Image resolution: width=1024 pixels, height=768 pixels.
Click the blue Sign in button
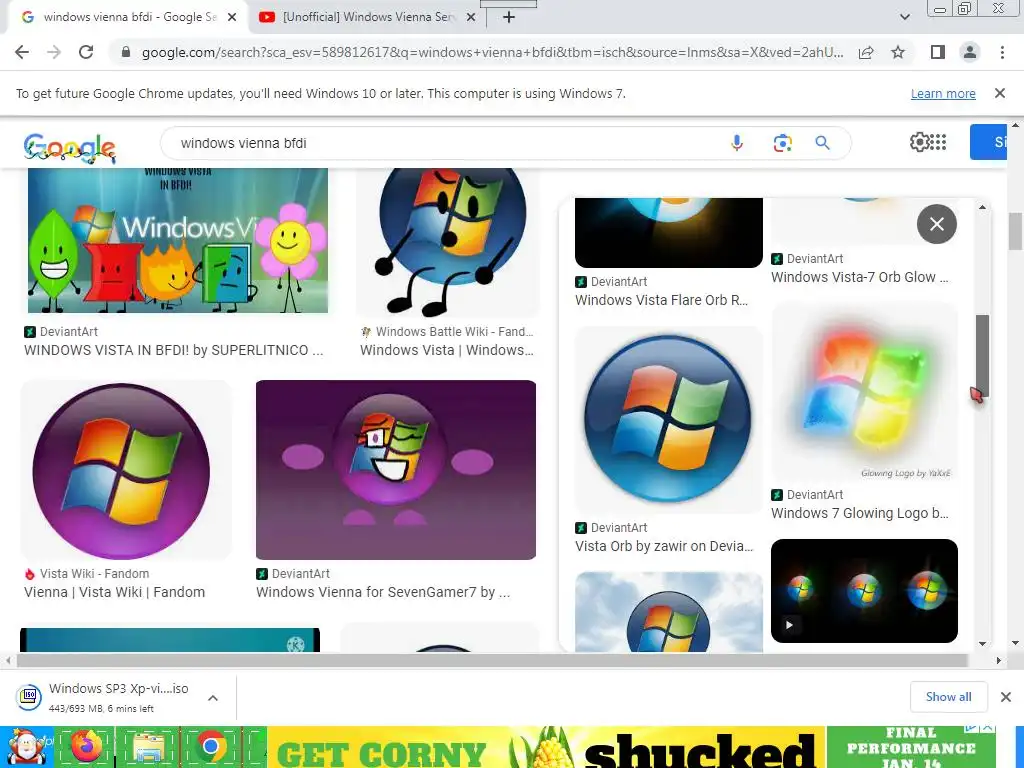tap(989, 142)
